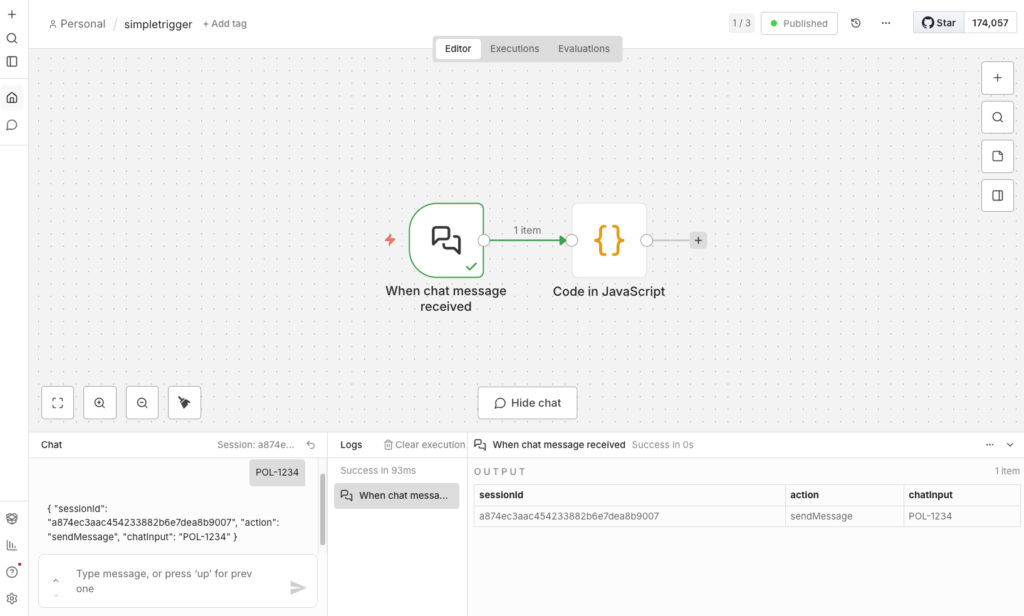Viewport: 1024px width, 616px height.
Task: Collapse the logs panel chevron
Action: pos(1010,445)
